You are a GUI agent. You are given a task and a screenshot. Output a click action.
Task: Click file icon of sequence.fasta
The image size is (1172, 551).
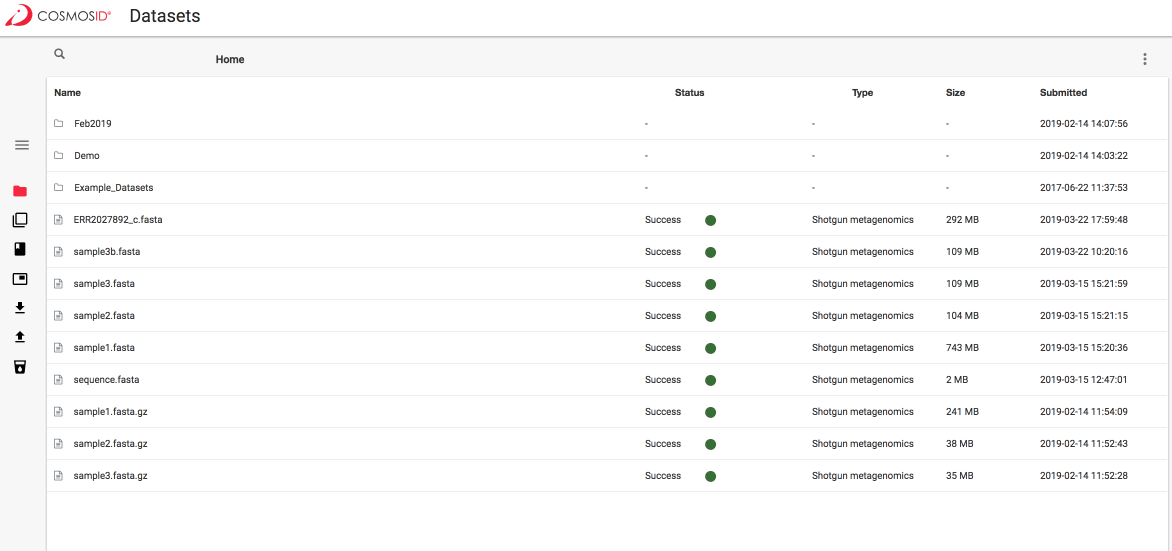pos(58,380)
